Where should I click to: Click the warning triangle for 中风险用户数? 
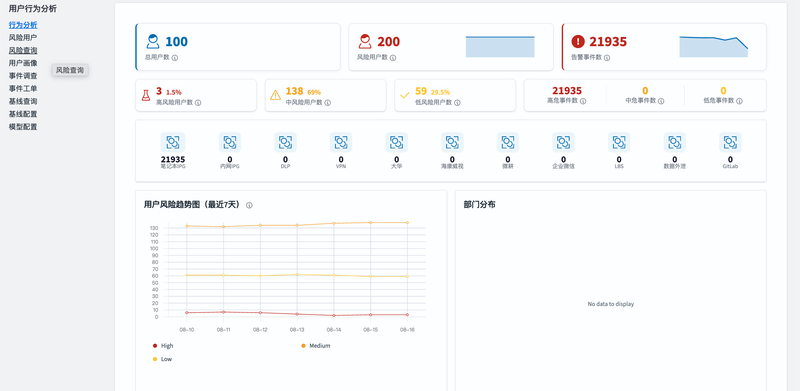point(276,95)
